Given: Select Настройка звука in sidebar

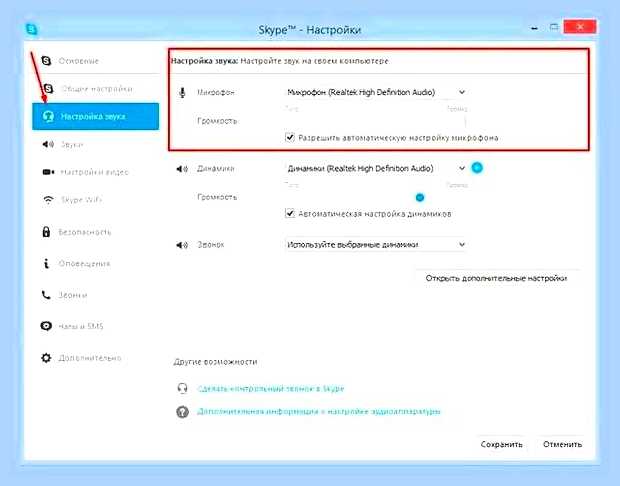Looking at the screenshot, I should click(96, 116).
